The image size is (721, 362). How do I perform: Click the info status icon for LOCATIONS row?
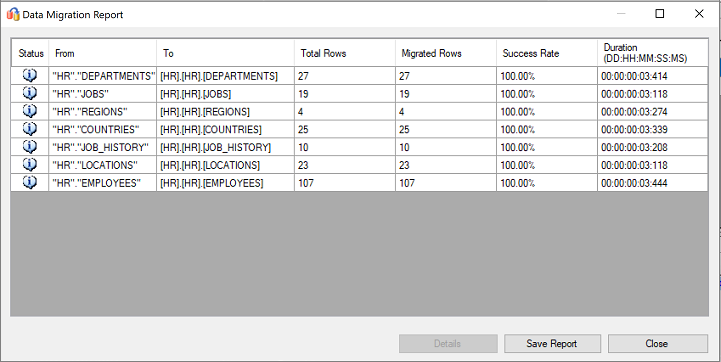(30, 165)
